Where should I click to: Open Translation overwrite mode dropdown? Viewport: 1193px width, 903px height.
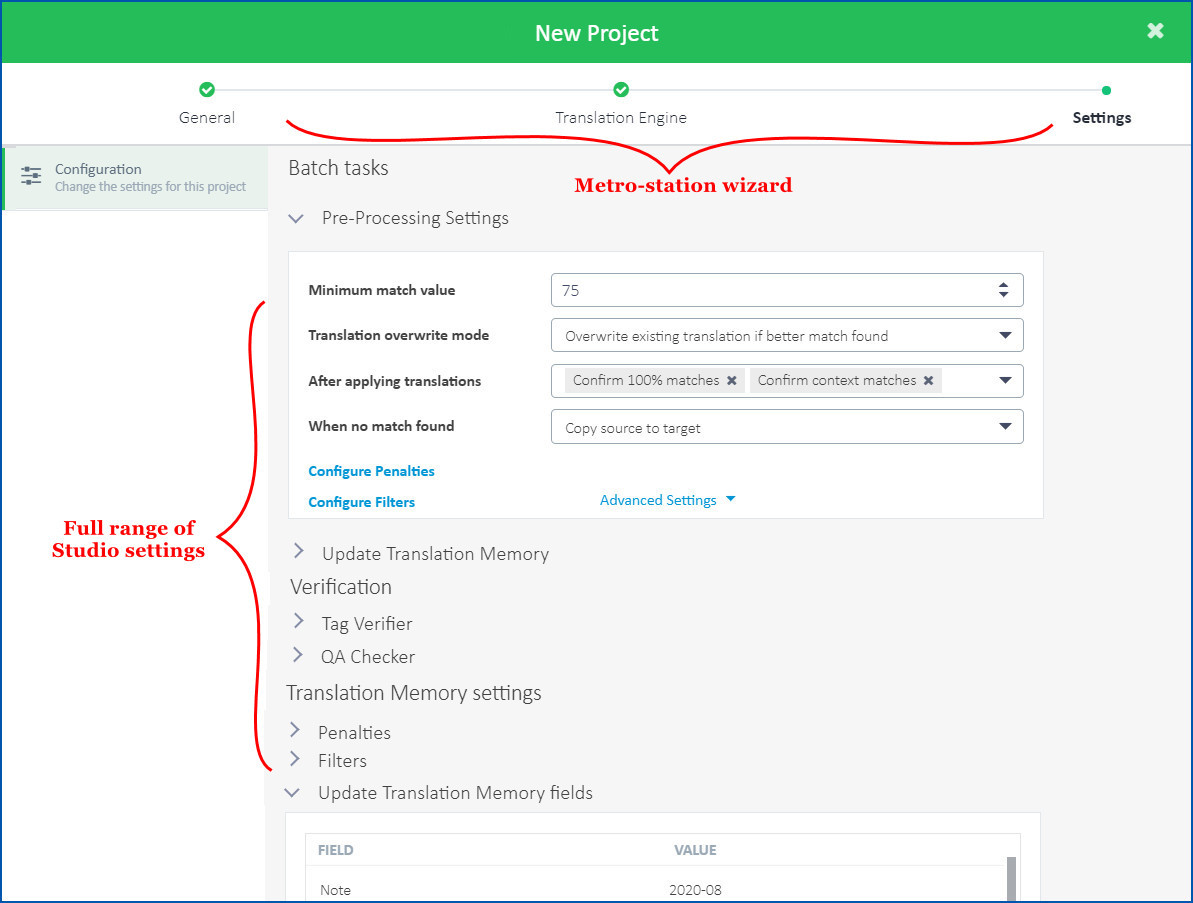tap(1005, 336)
